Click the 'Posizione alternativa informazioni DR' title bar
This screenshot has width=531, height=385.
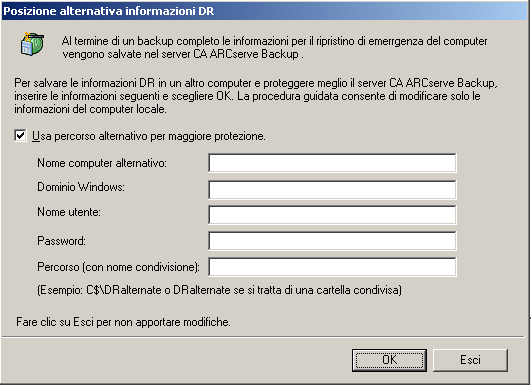pos(264,11)
